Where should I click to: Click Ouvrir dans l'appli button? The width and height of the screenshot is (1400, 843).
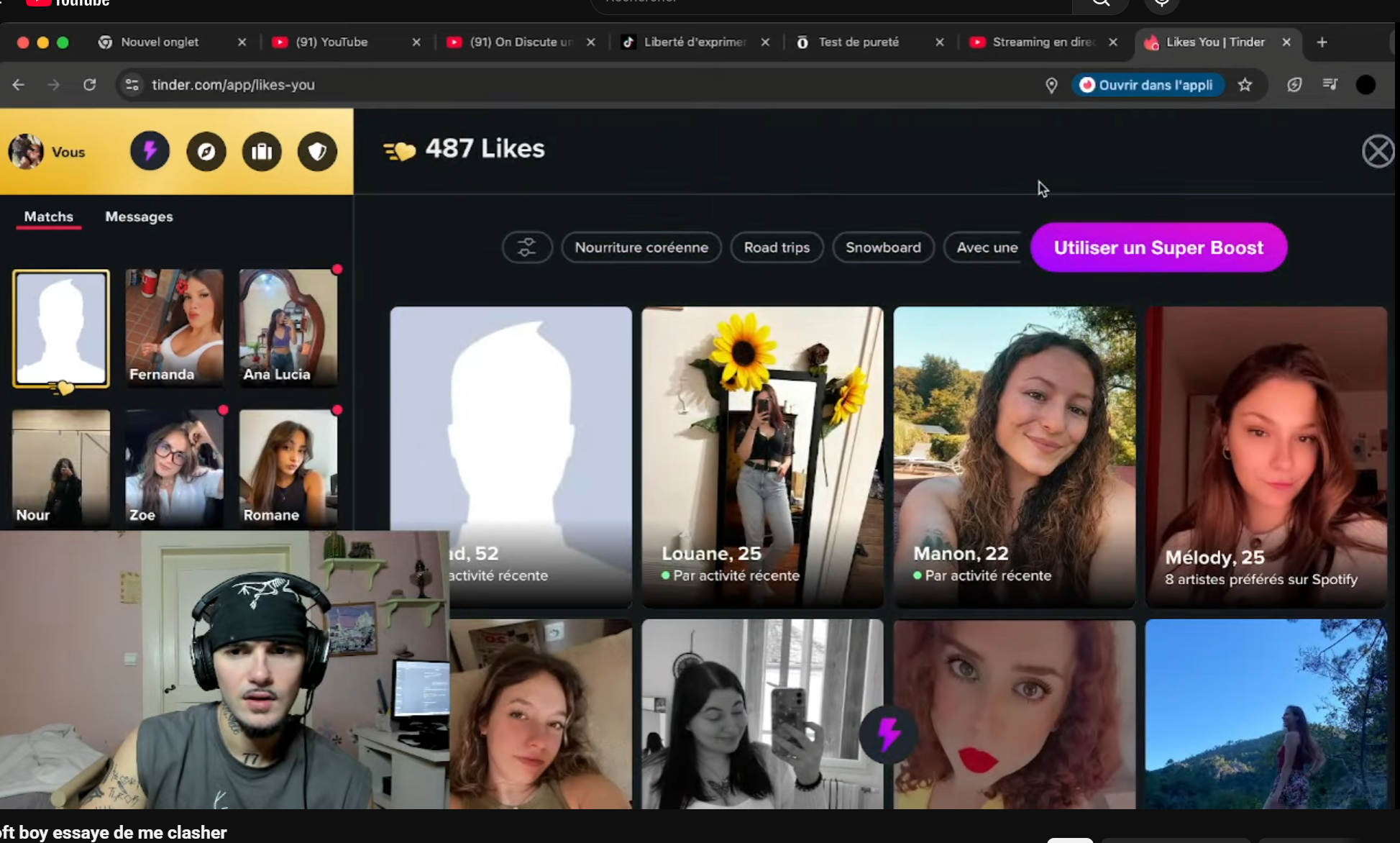1148,85
